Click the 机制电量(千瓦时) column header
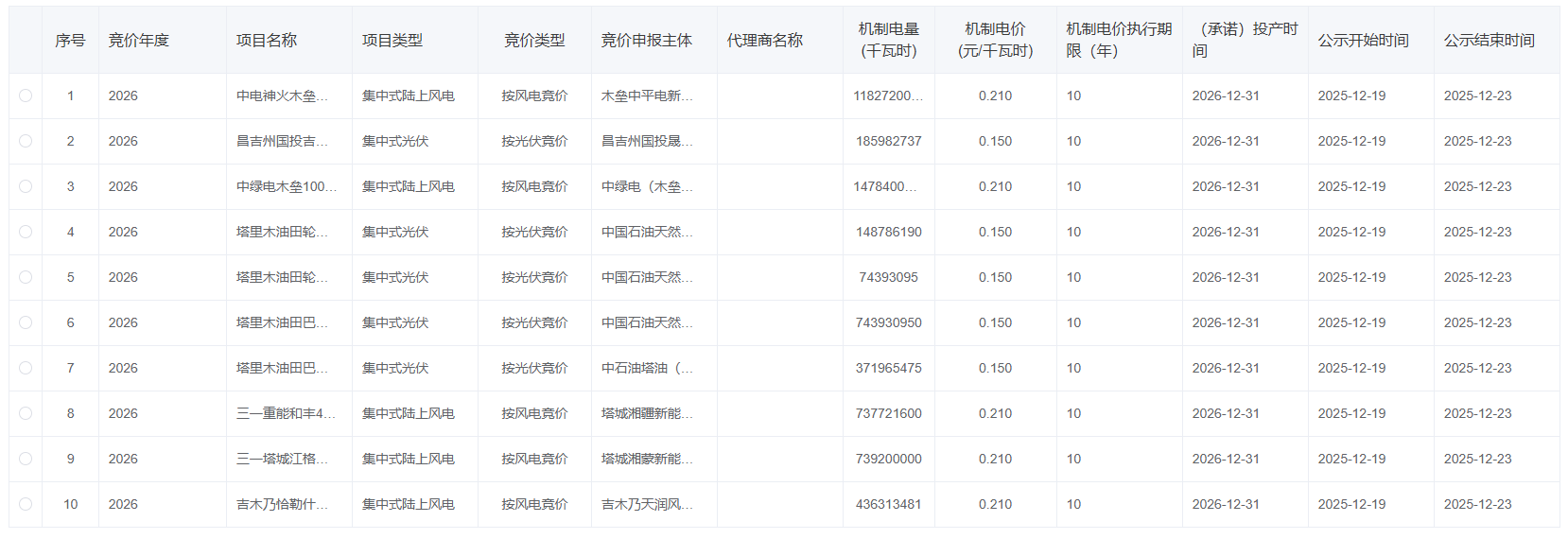This screenshot has width=1568, height=539. pos(888,41)
